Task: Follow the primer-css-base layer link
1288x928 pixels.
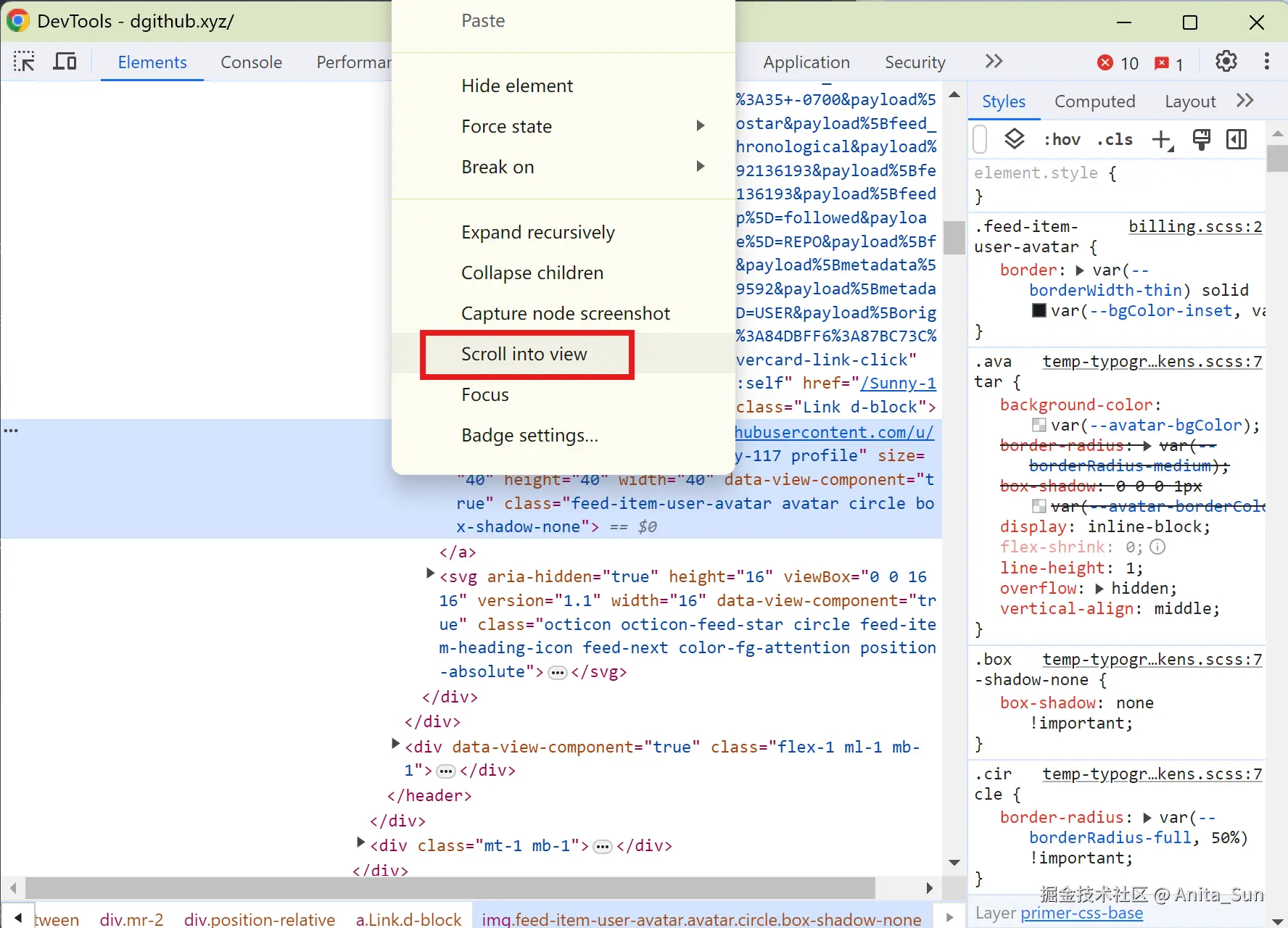Action: point(1082,913)
